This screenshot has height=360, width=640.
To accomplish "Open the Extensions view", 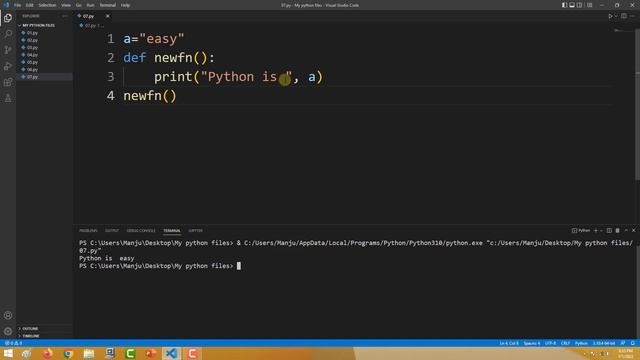I will (8, 82).
